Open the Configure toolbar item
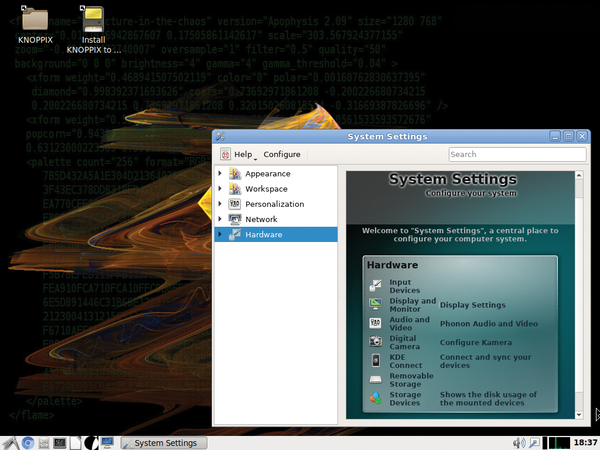This screenshot has width=600, height=450. tap(282, 154)
